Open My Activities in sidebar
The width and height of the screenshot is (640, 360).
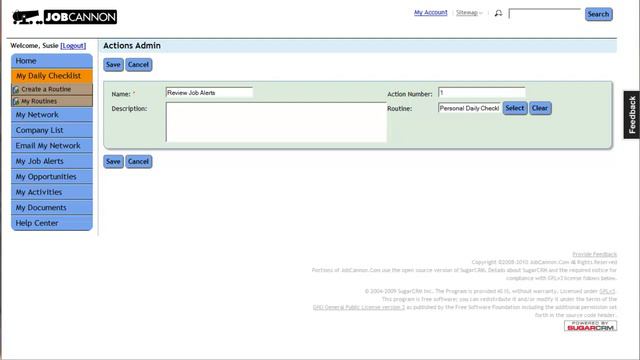click(52, 192)
